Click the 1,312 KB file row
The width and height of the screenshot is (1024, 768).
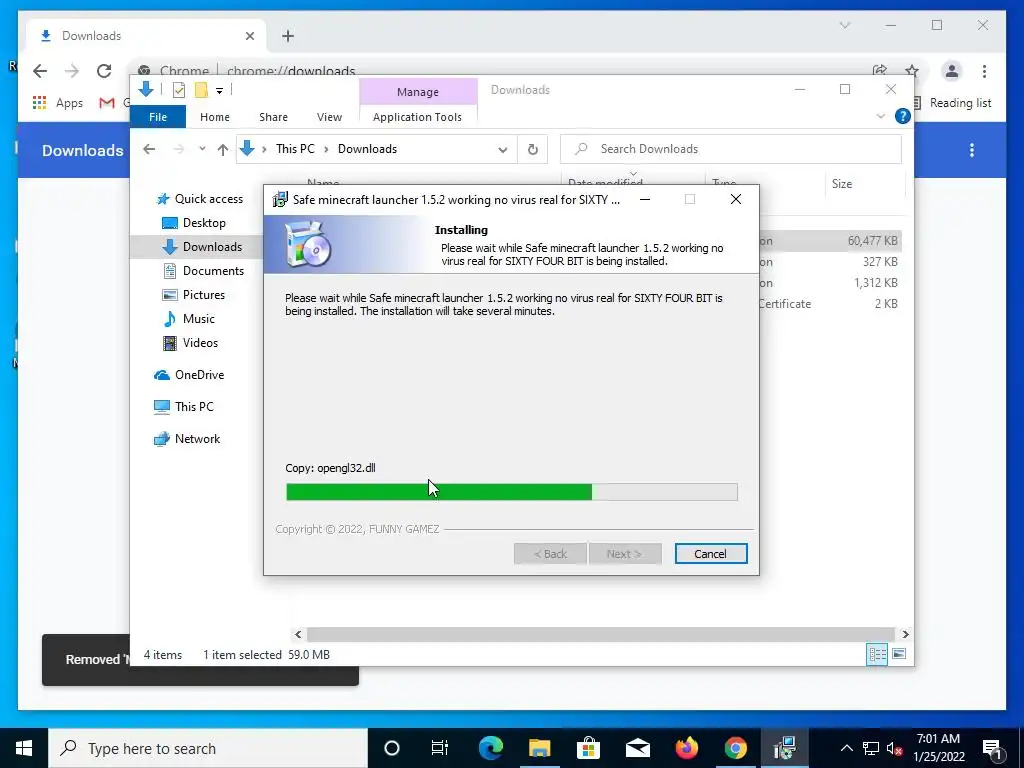830,283
